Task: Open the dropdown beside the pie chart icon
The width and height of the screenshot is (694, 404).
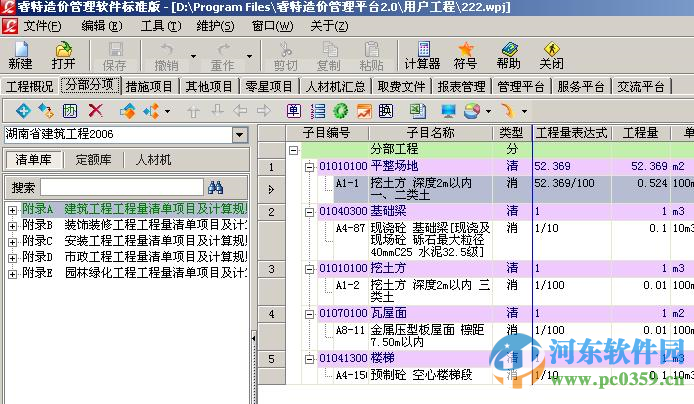Action: (488, 111)
